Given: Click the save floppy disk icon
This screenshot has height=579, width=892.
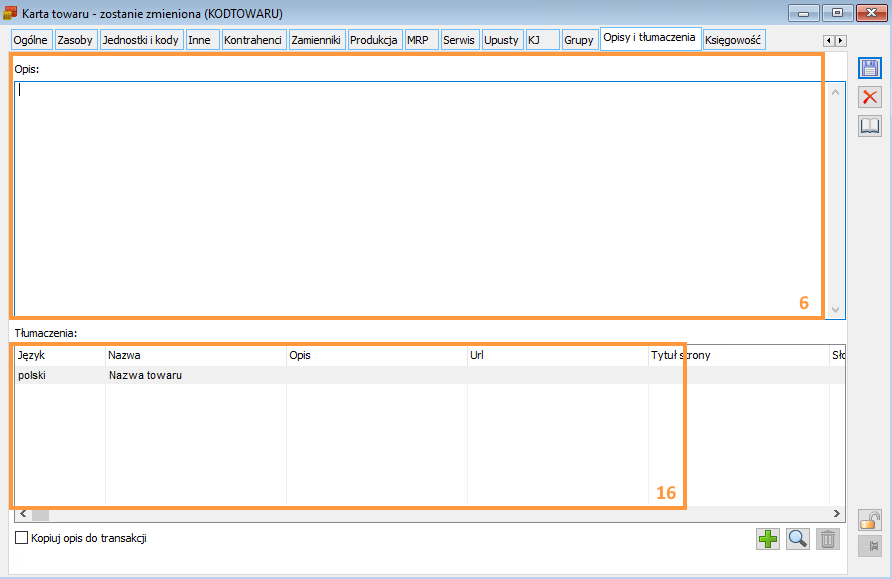Looking at the screenshot, I should [x=870, y=68].
